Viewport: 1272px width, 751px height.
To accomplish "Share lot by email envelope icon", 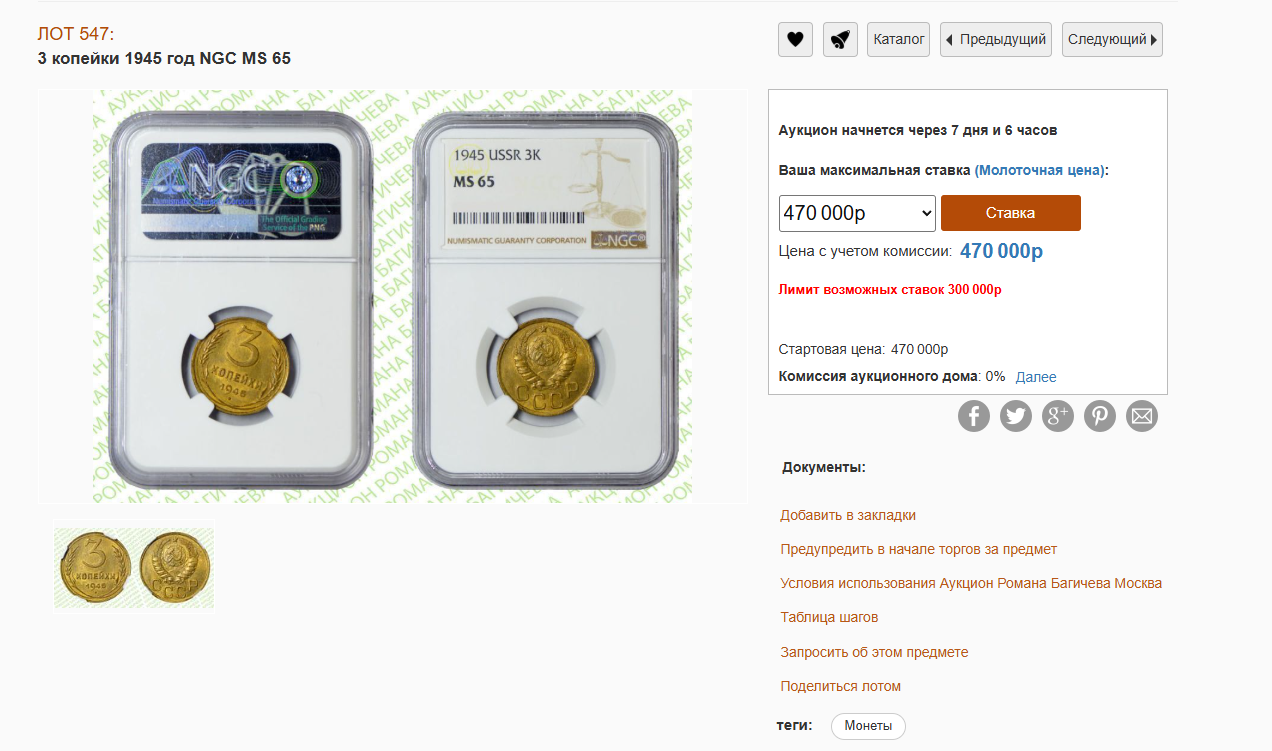I will point(1142,416).
